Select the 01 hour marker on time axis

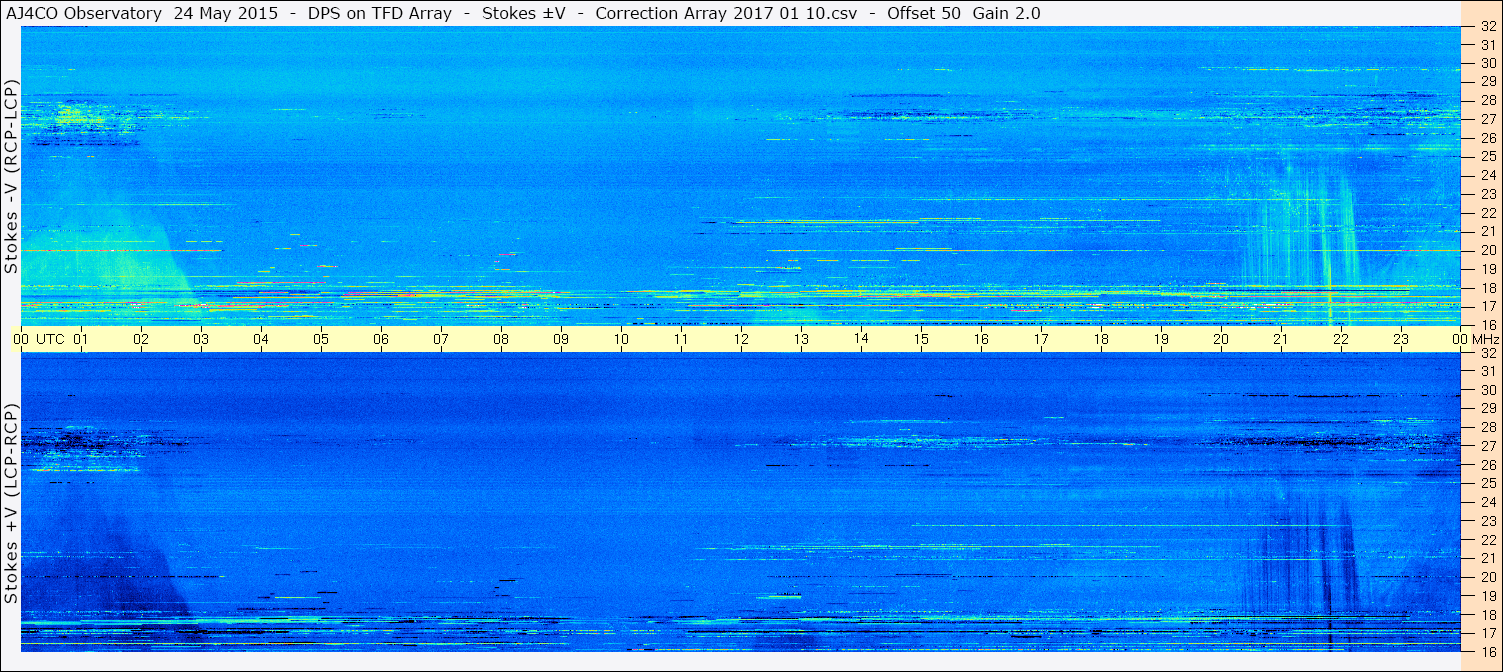81,339
